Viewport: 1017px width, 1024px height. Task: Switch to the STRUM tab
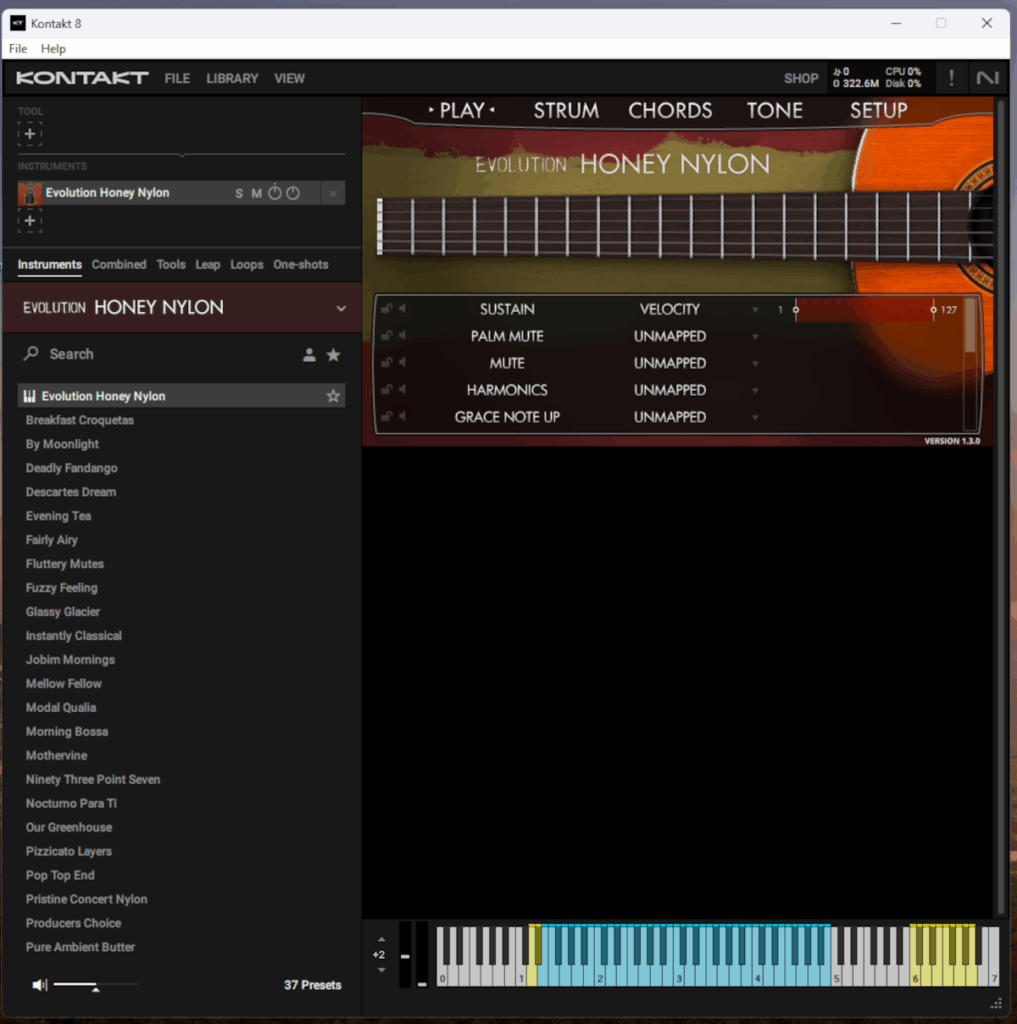point(566,110)
